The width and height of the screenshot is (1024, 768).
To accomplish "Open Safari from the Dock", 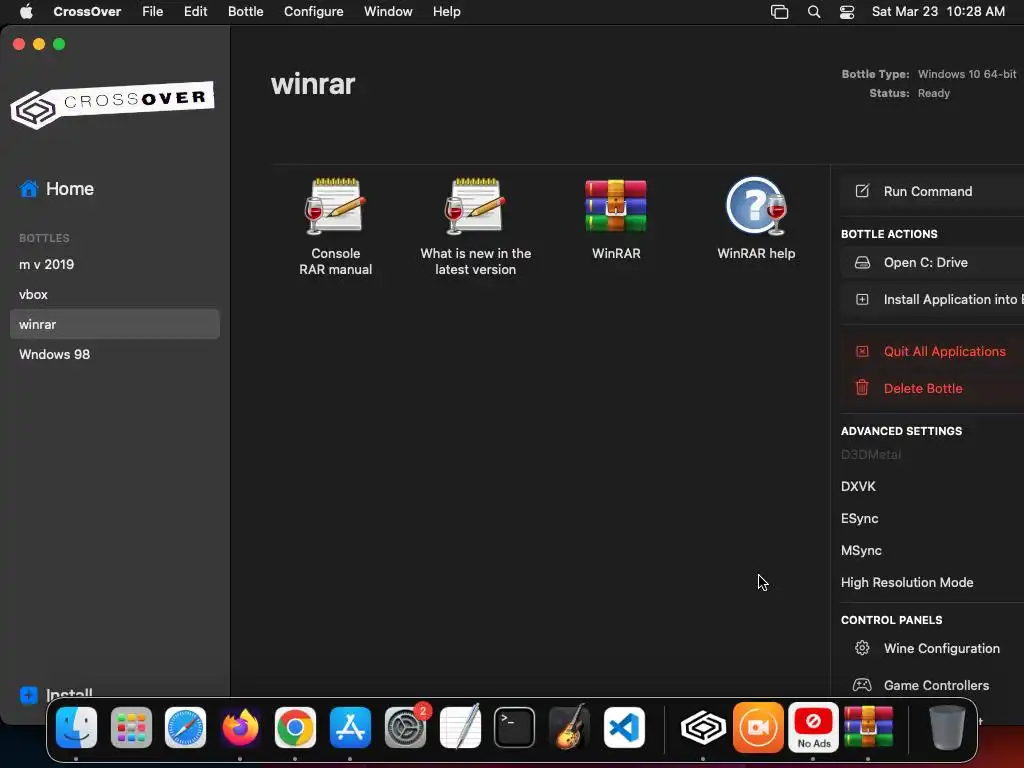I will click(x=185, y=727).
